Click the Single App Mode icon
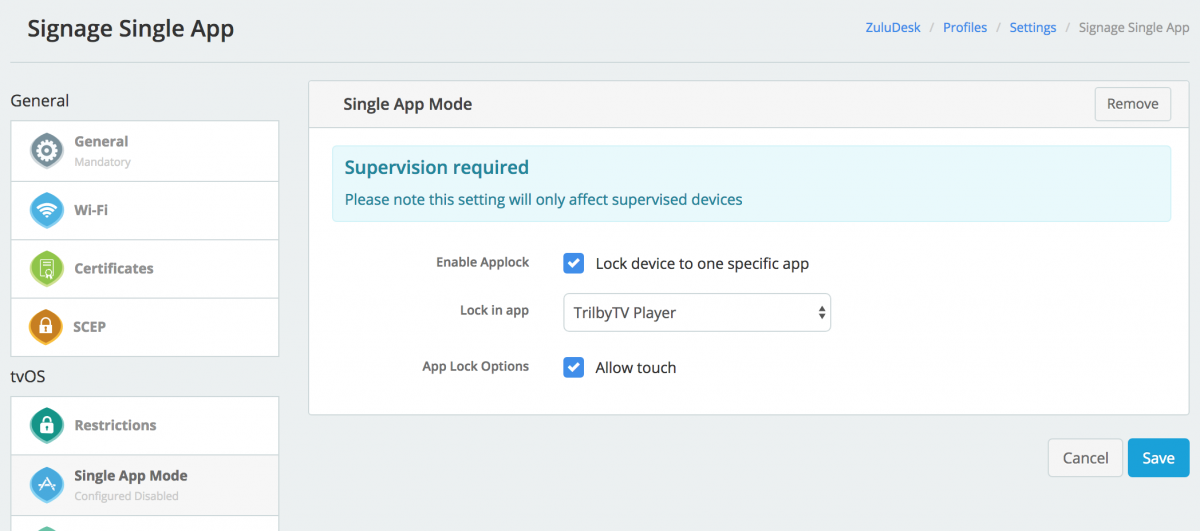Image resolution: width=1200 pixels, height=531 pixels. pos(46,484)
